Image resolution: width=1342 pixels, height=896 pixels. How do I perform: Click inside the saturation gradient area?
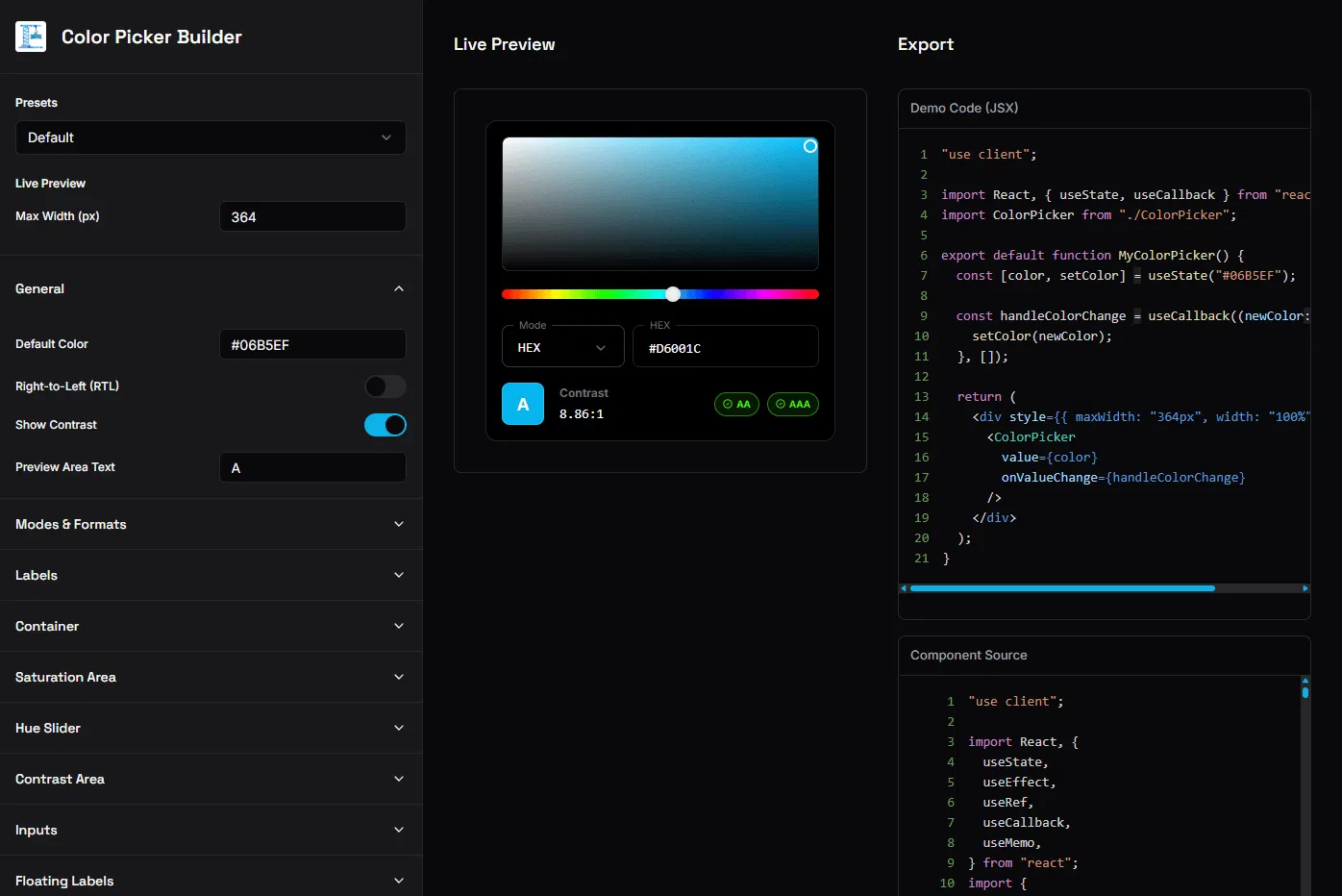[659, 204]
